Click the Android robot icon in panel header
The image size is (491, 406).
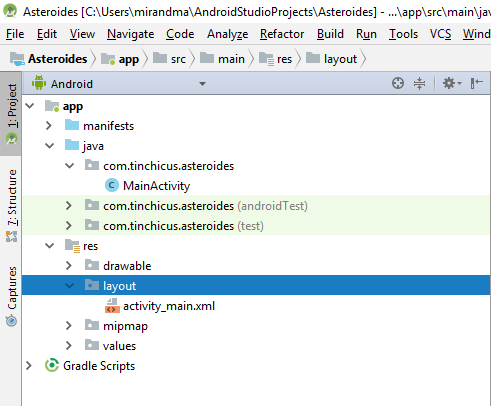(39, 83)
